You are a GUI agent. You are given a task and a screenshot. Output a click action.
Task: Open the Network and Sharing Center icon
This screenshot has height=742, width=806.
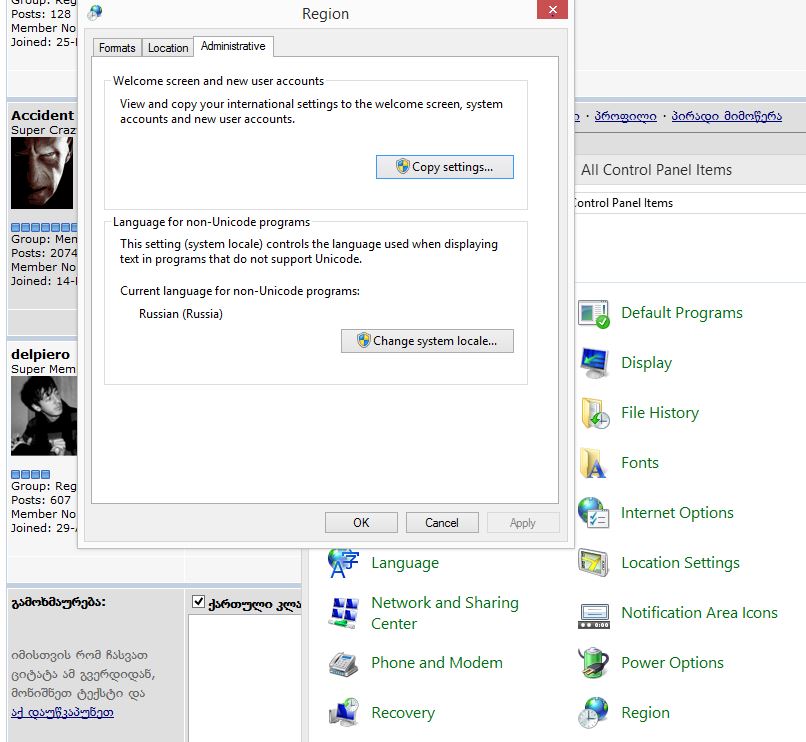coord(343,613)
